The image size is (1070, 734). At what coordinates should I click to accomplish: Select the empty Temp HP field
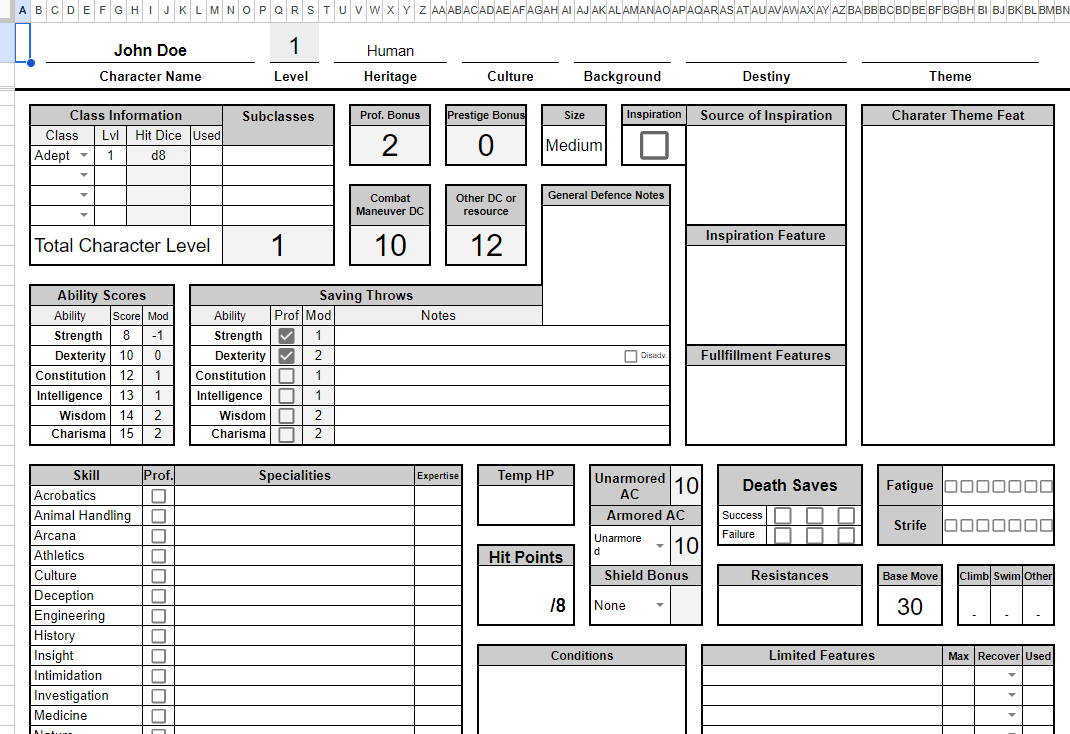click(526, 505)
